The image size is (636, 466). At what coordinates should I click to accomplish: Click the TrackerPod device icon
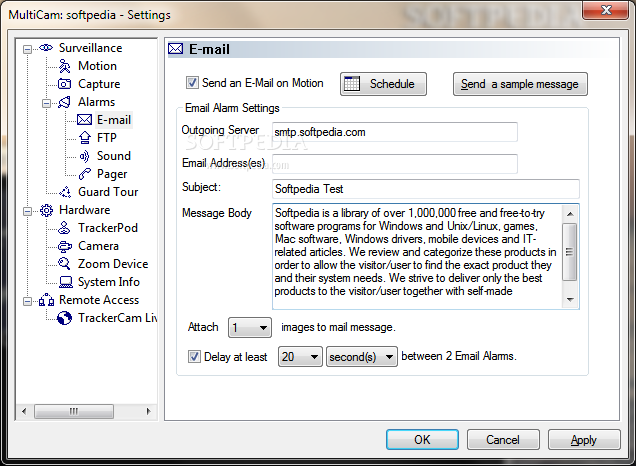(x=64, y=228)
